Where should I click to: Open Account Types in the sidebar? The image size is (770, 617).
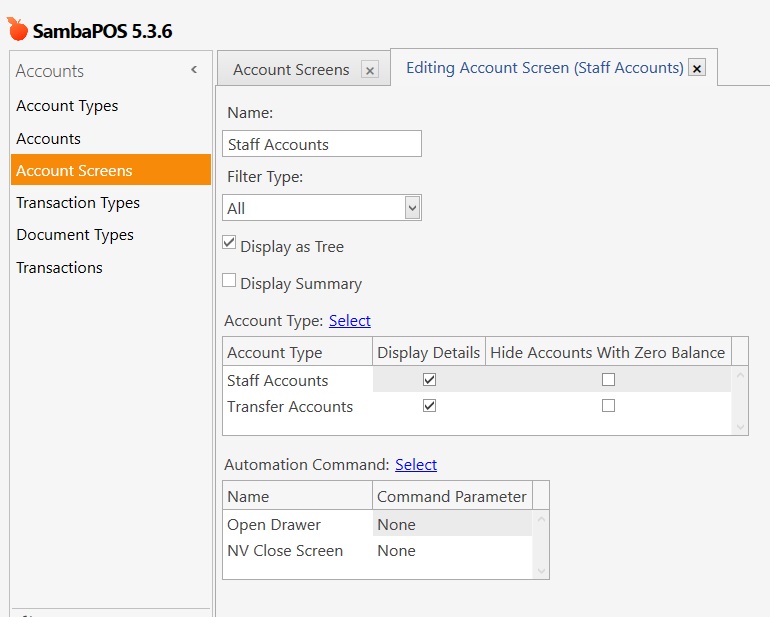click(67, 106)
